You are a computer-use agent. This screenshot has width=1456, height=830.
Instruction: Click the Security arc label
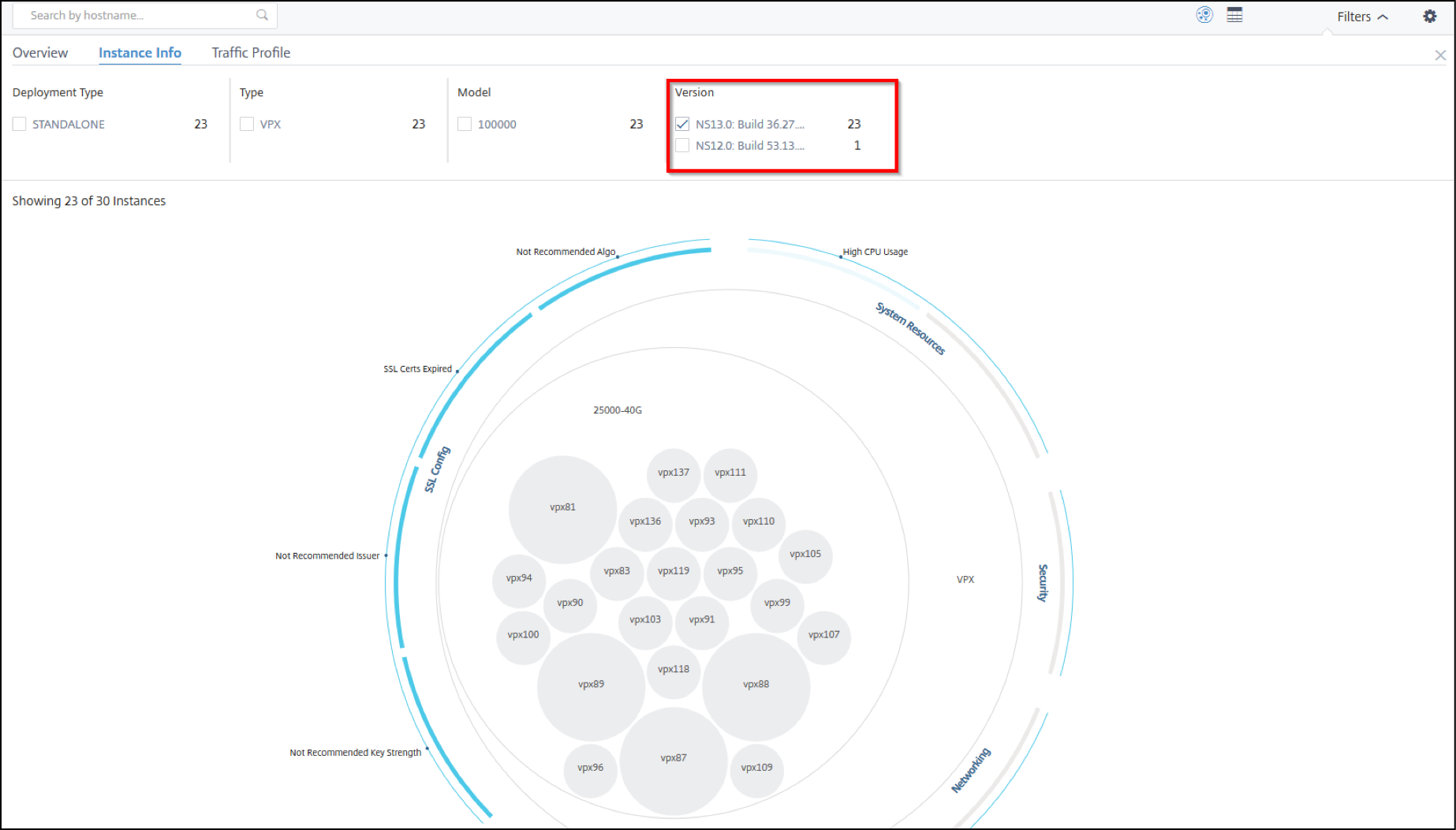coord(1043,583)
